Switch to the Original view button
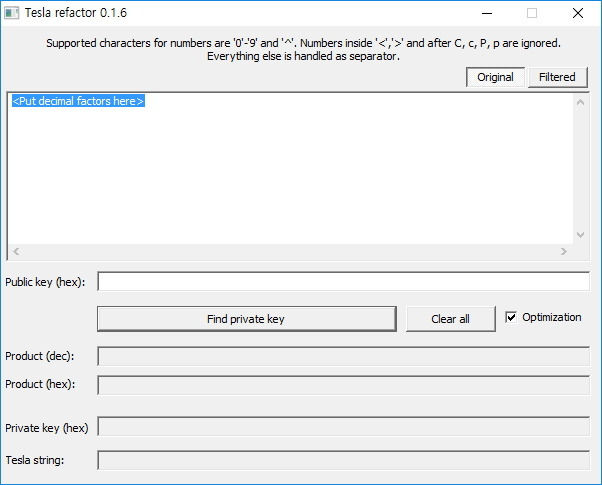 495,77
